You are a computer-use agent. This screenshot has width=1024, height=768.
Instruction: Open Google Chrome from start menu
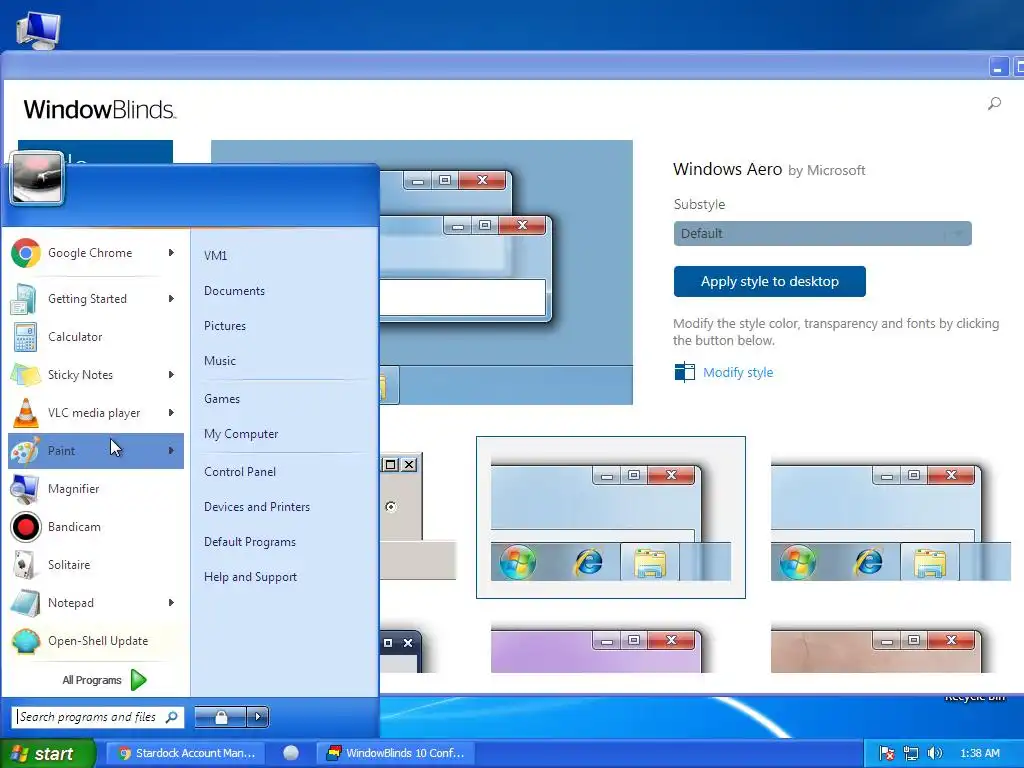click(95, 253)
